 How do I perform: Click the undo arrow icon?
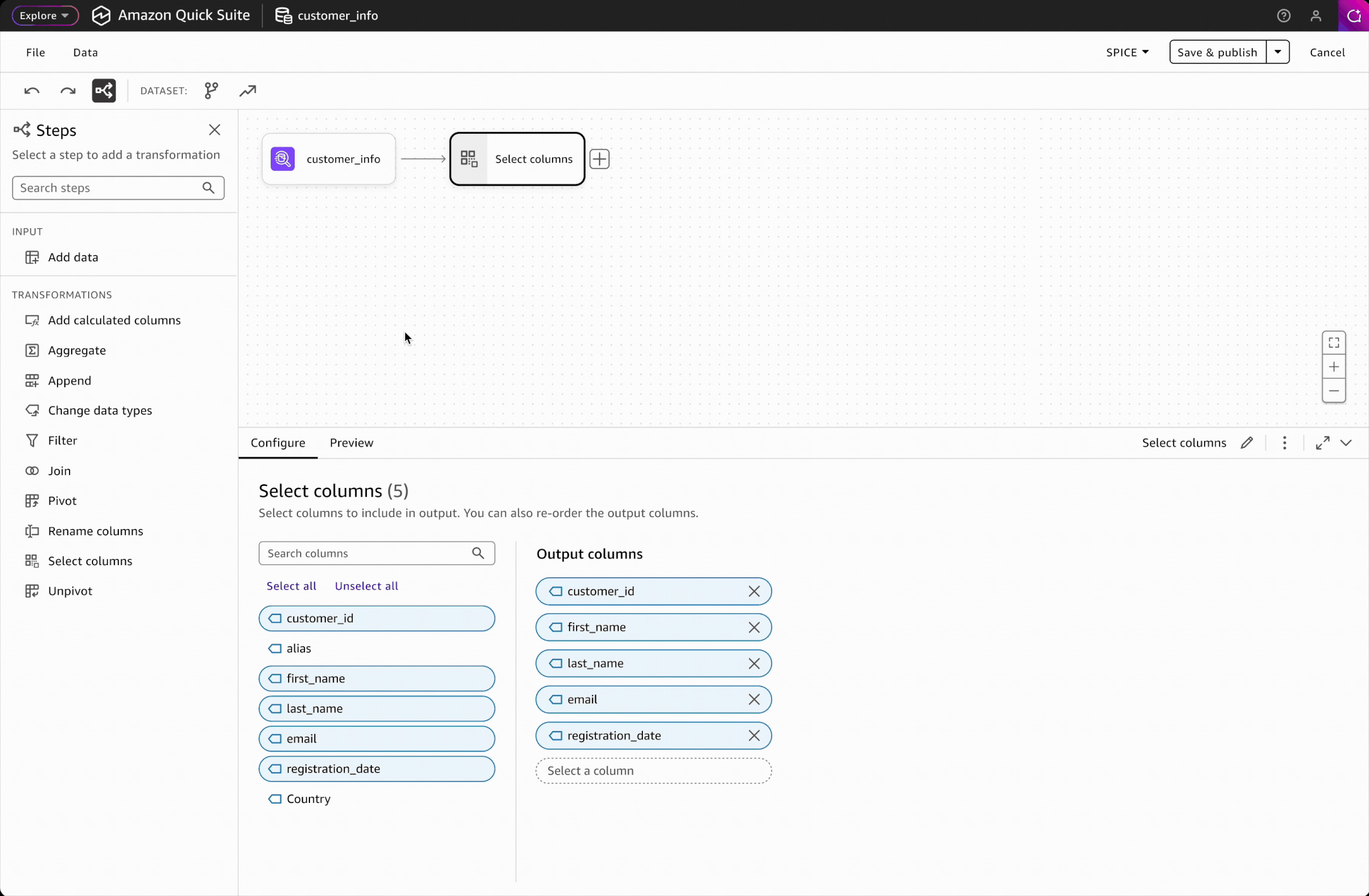tap(32, 91)
